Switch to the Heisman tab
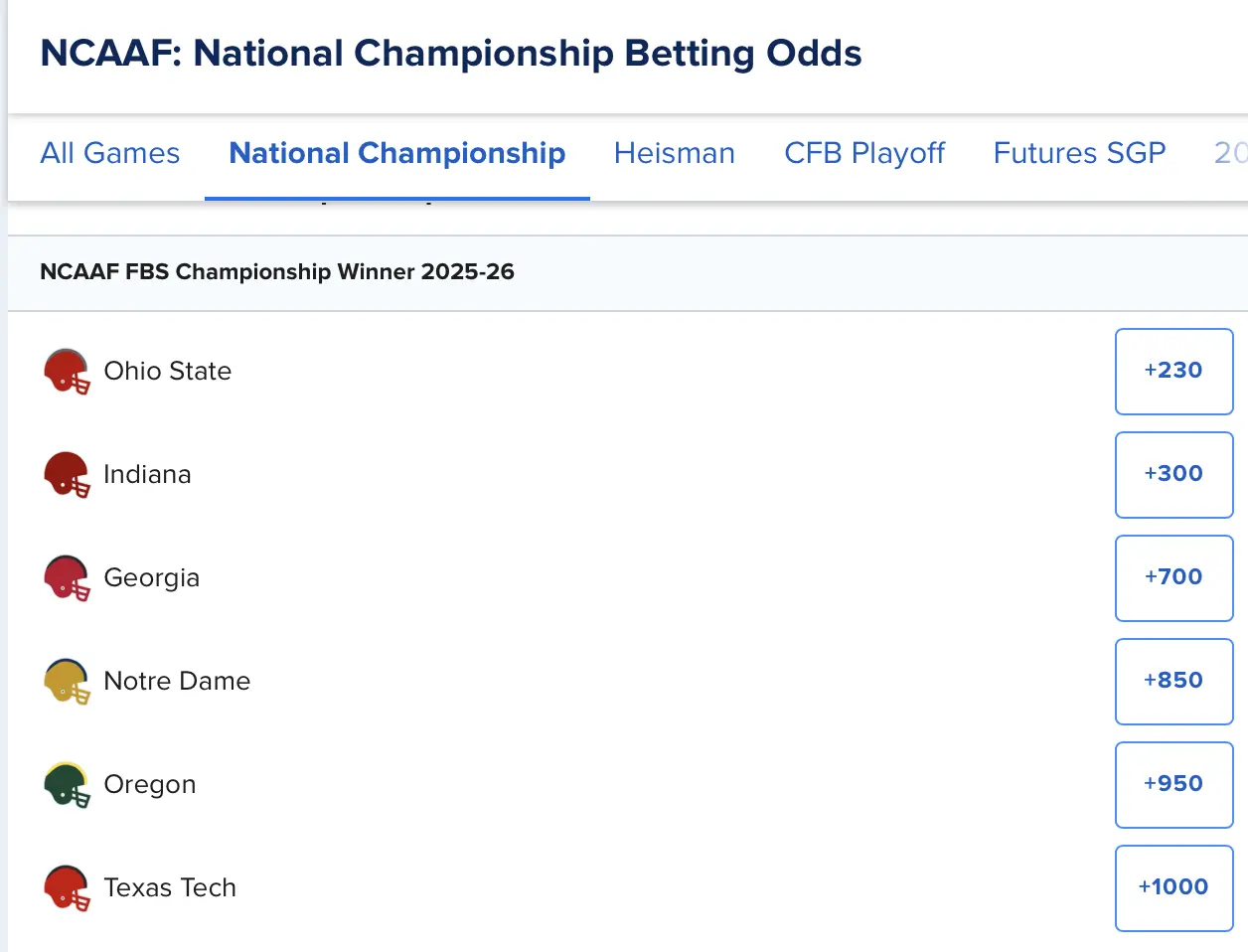The height and width of the screenshot is (952, 1248). [675, 153]
